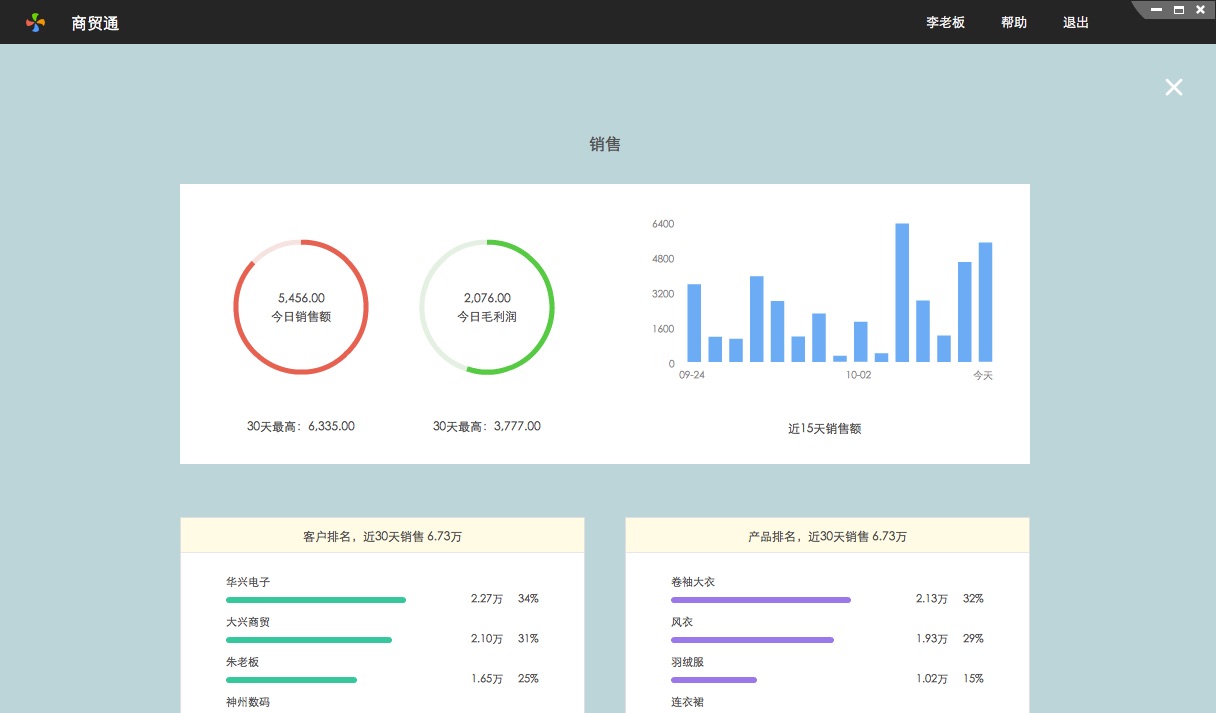Screen dimensions: 1216x713
Task: Click the 商贸通 pinwheel logo
Action: (36, 22)
